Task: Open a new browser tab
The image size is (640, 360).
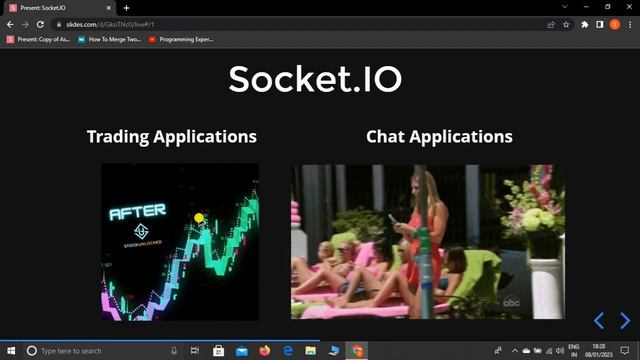Action: (x=127, y=8)
